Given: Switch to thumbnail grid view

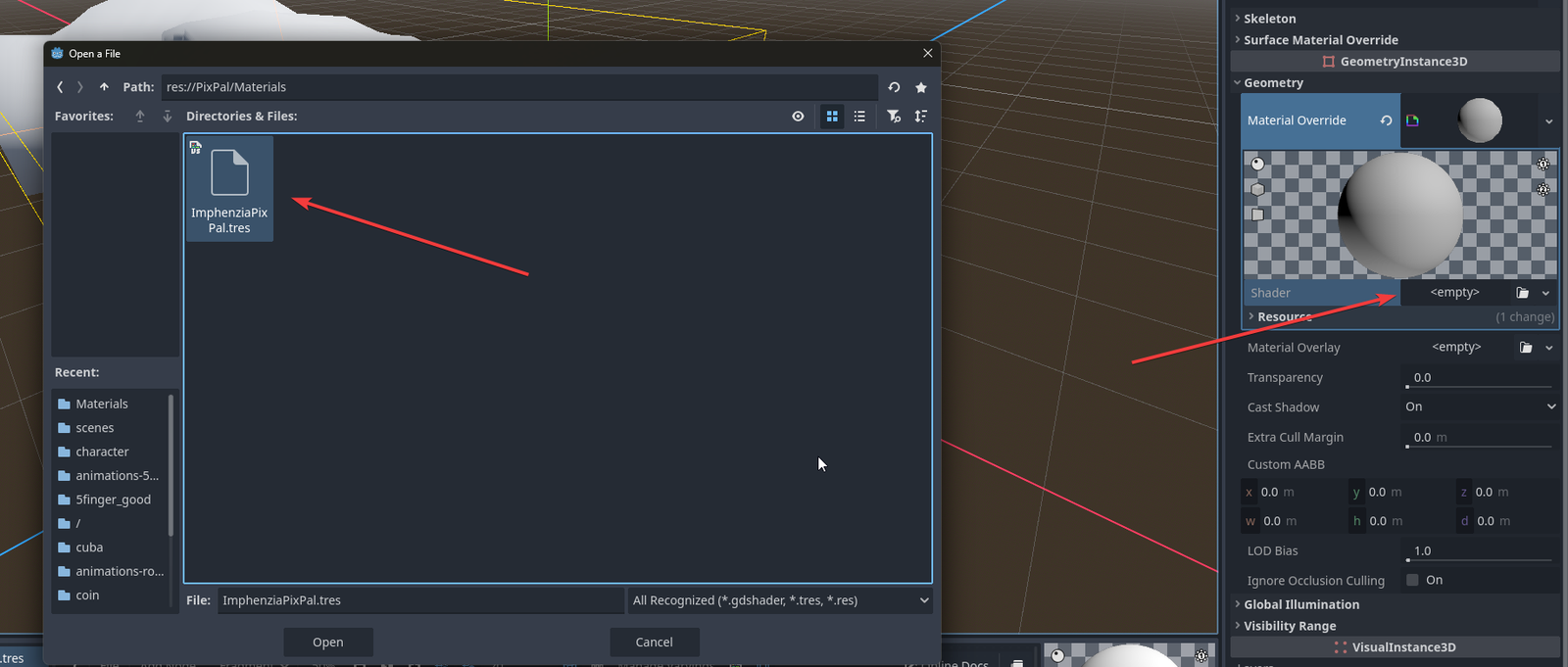Looking at the screenshot, I should [x=832, y=117].
